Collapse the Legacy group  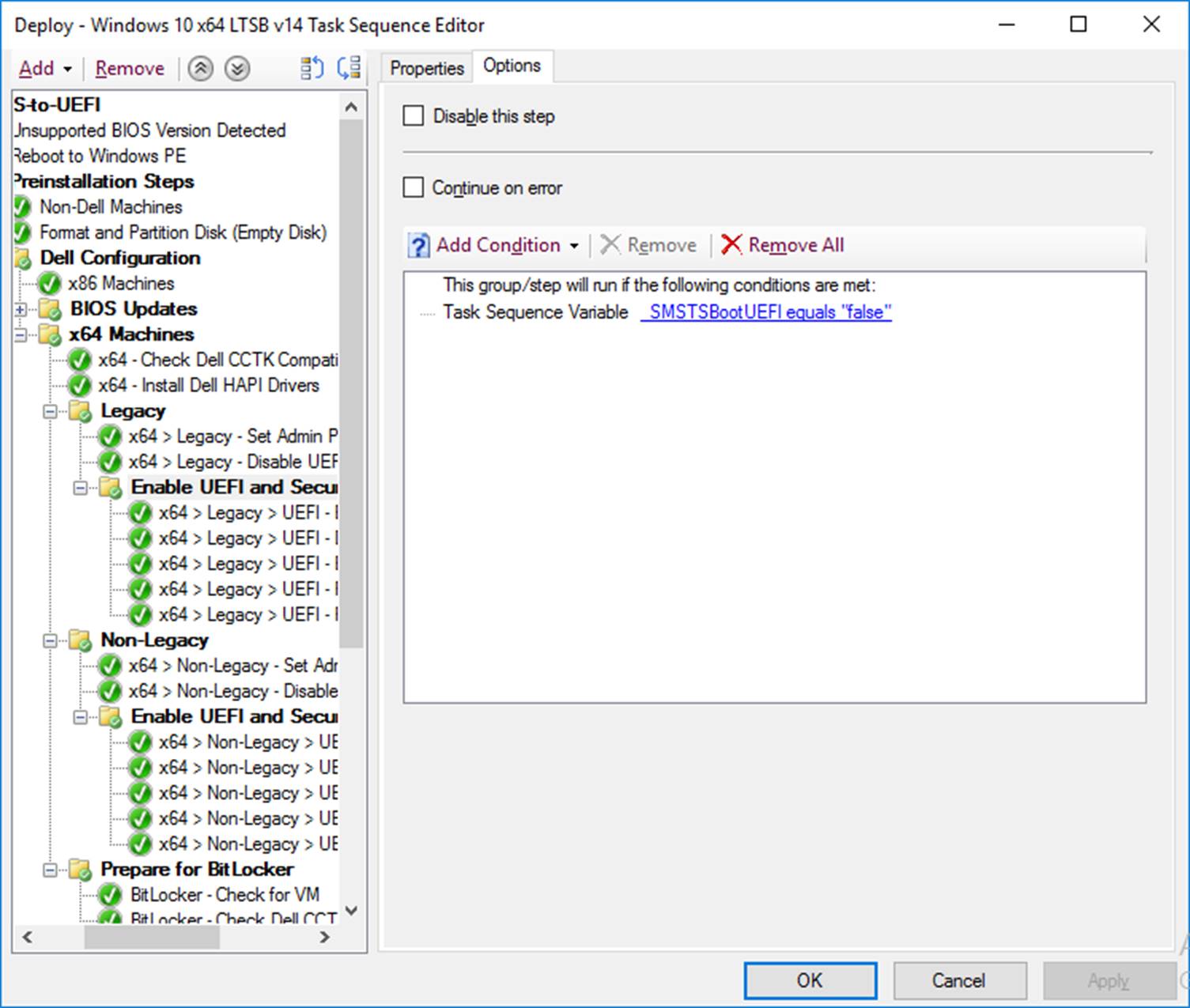(x=51, y=412)
